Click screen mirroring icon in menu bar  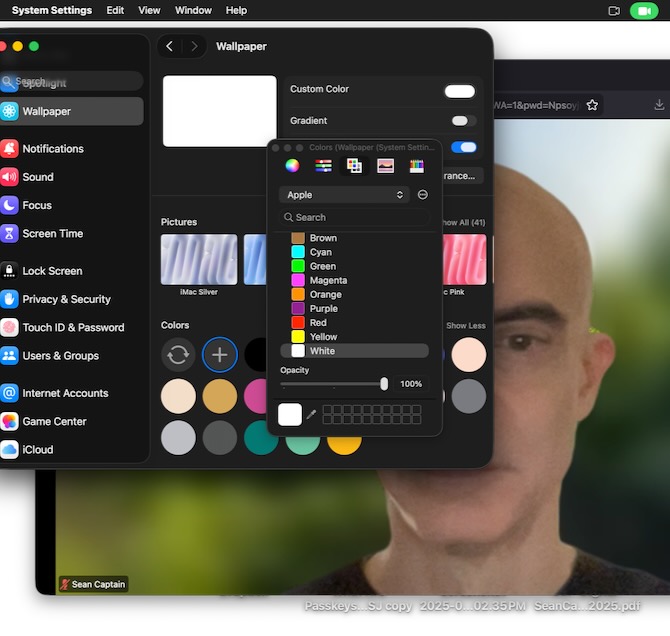[614, 11]
